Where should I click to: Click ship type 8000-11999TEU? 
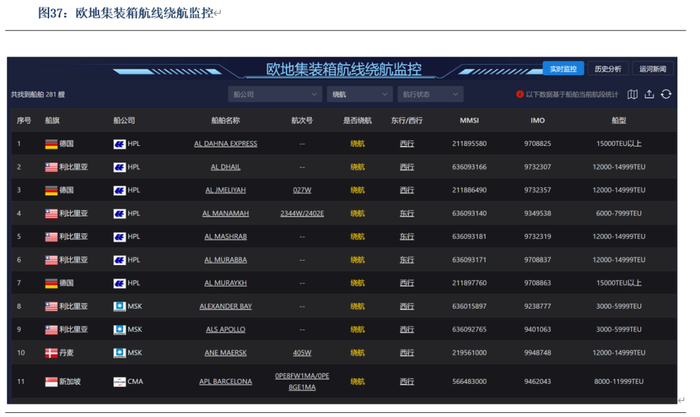(x=619, y=382)
